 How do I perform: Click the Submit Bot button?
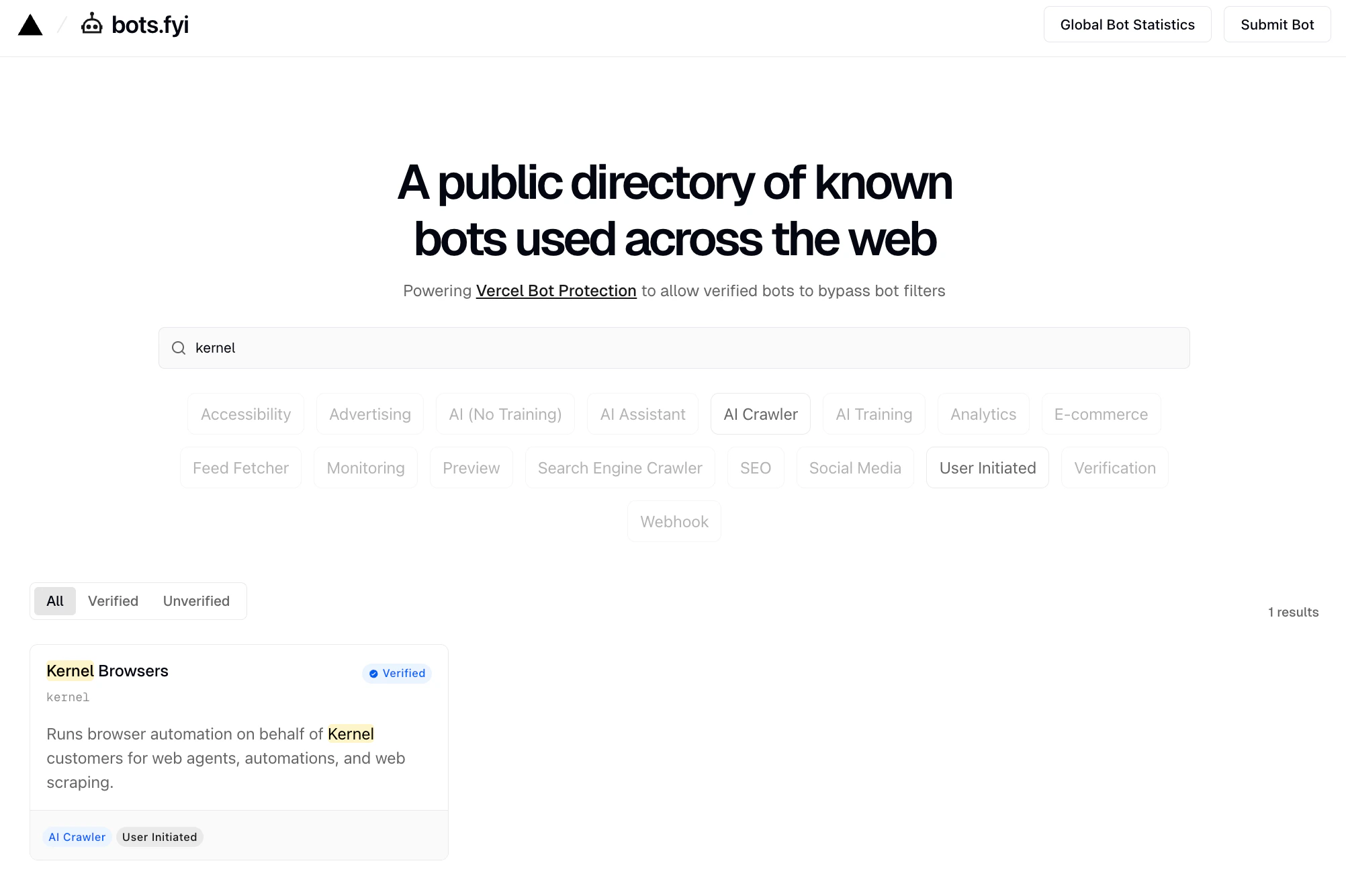[1276, 24]
